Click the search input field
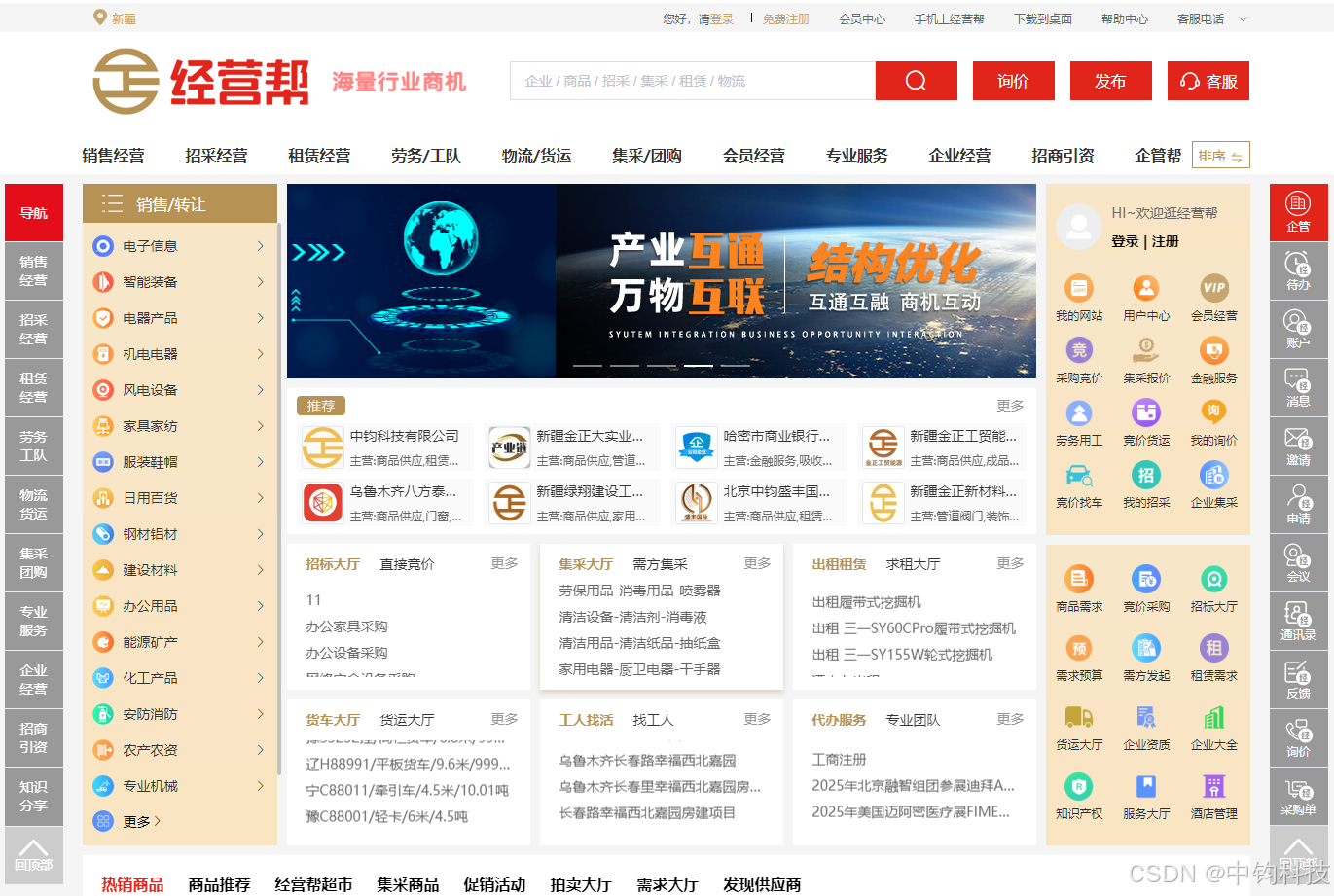 coord(693,81)
